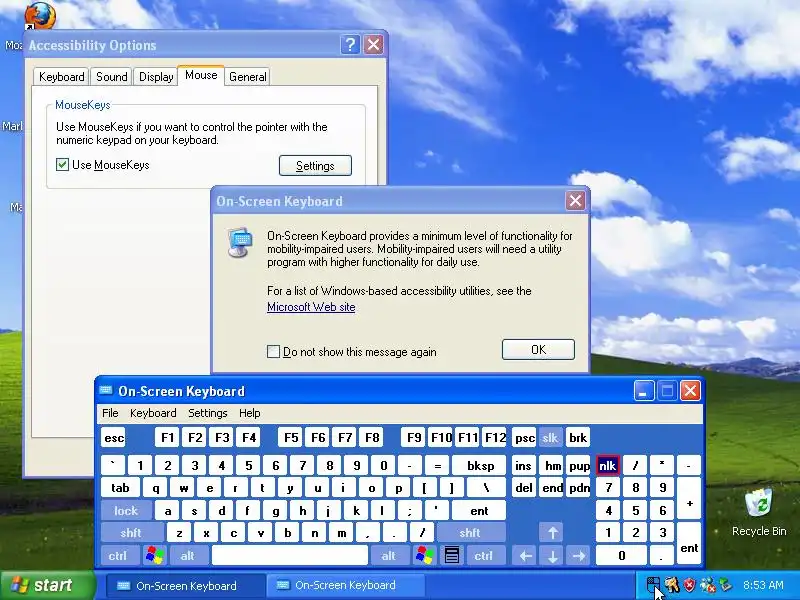Image resolution: width=800 pixels, height=600 pixels.
Task: Click the ins key
Action: (523, 465)
